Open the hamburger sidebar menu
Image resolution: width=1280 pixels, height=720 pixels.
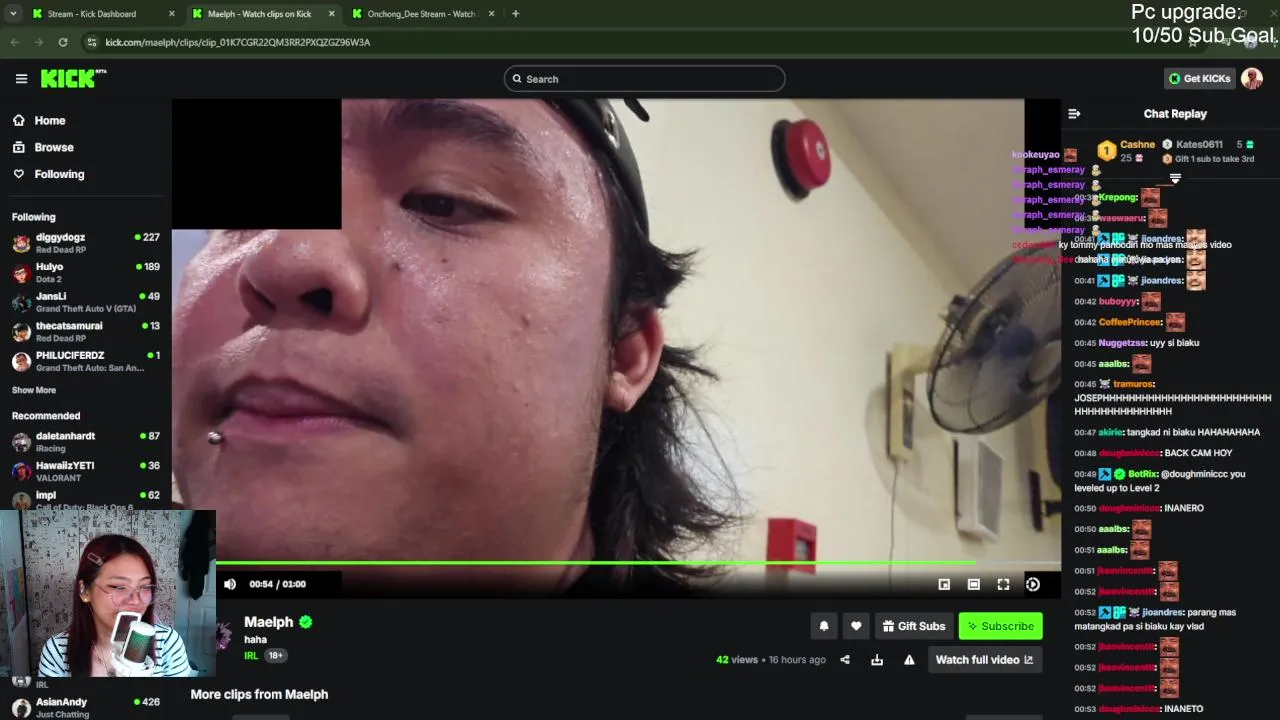[x=21, y=79]
